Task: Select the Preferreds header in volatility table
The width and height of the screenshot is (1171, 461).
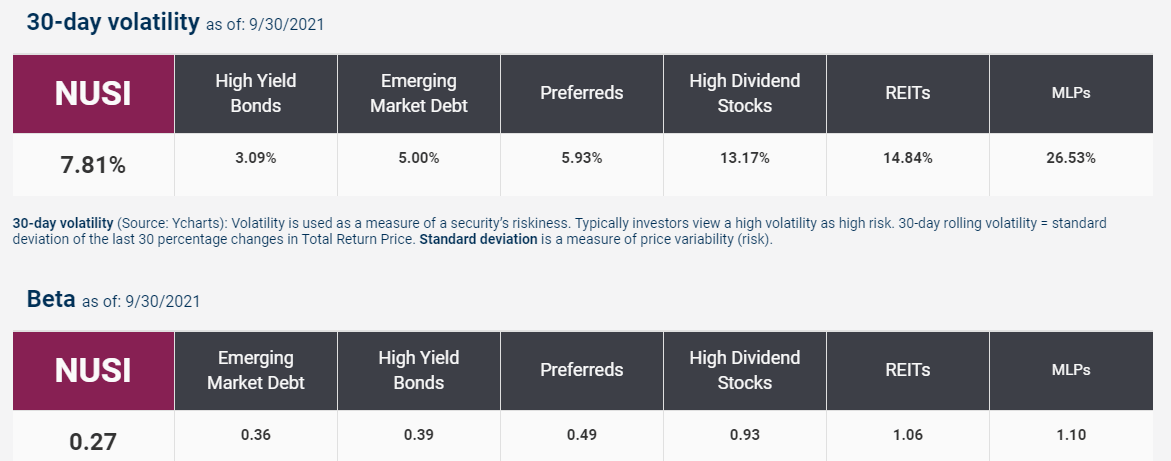Action: pos(582,93)
